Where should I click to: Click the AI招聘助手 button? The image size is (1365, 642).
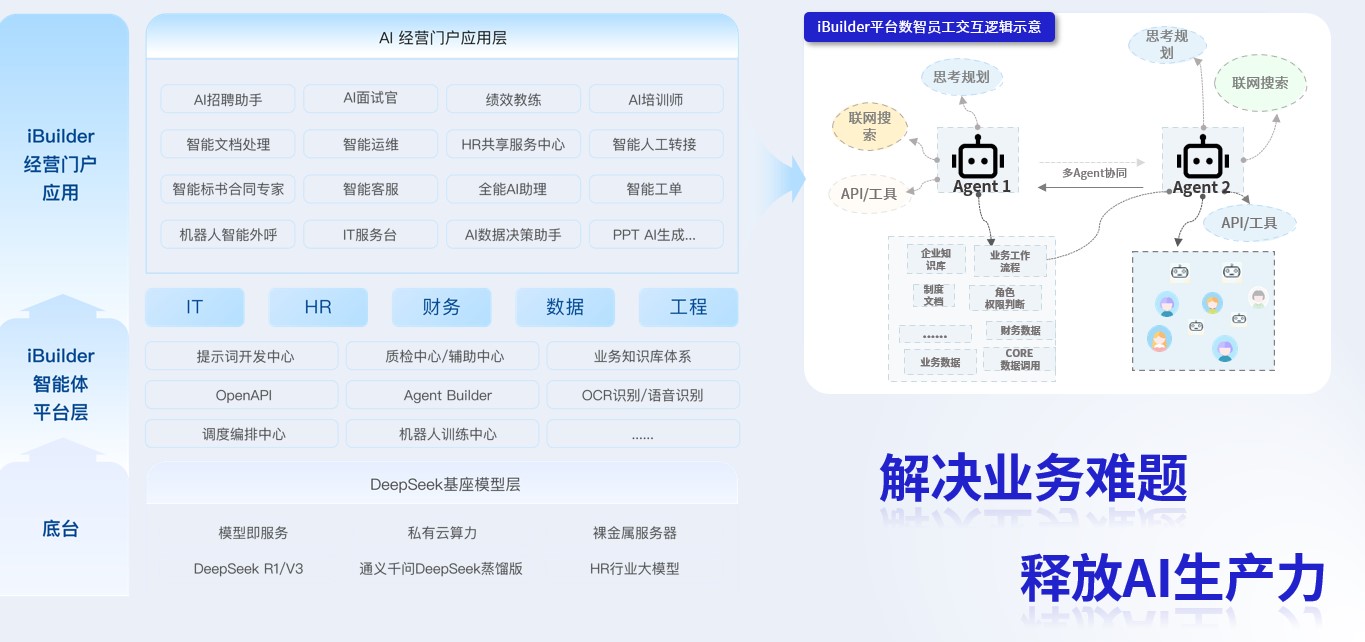(227, 98)
